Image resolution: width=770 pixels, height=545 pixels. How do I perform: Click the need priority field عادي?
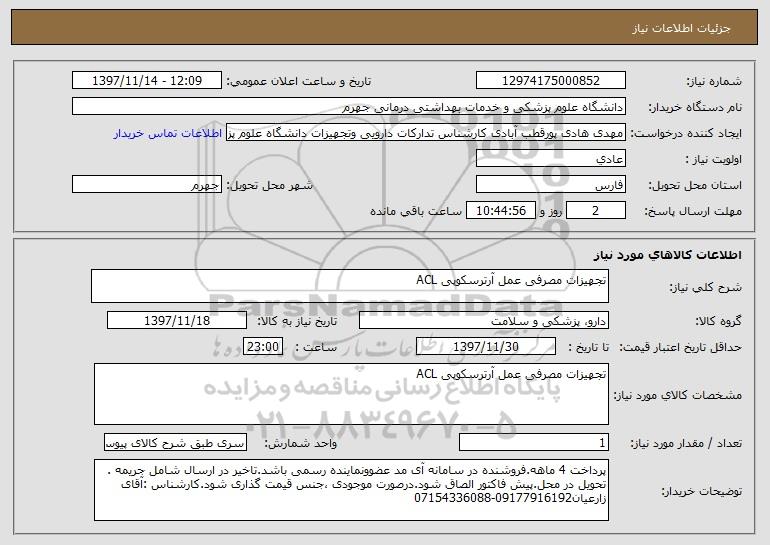pos(550,159)
